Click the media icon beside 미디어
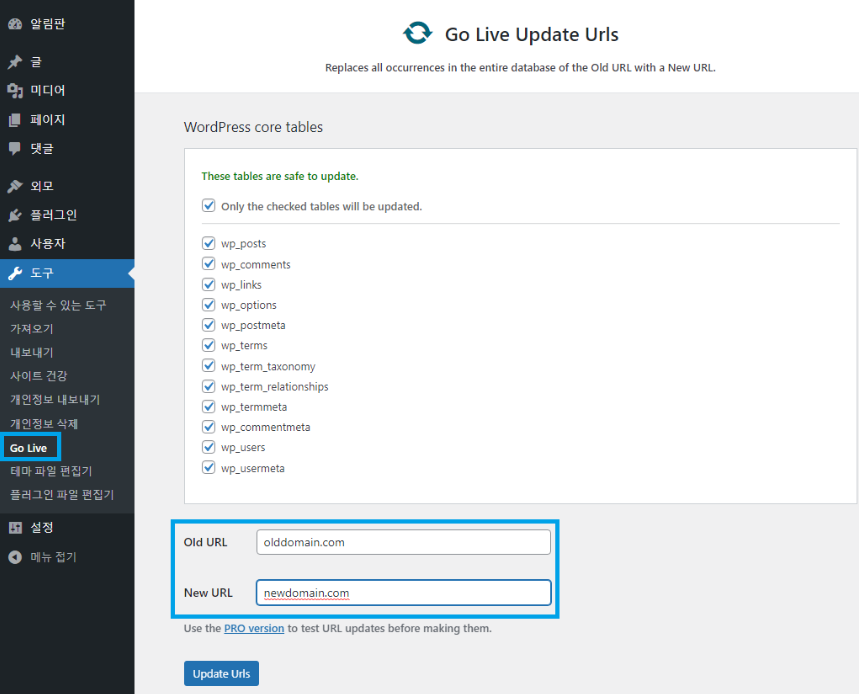The width and height of the screenshot is (859, 694). pos(15,91)
